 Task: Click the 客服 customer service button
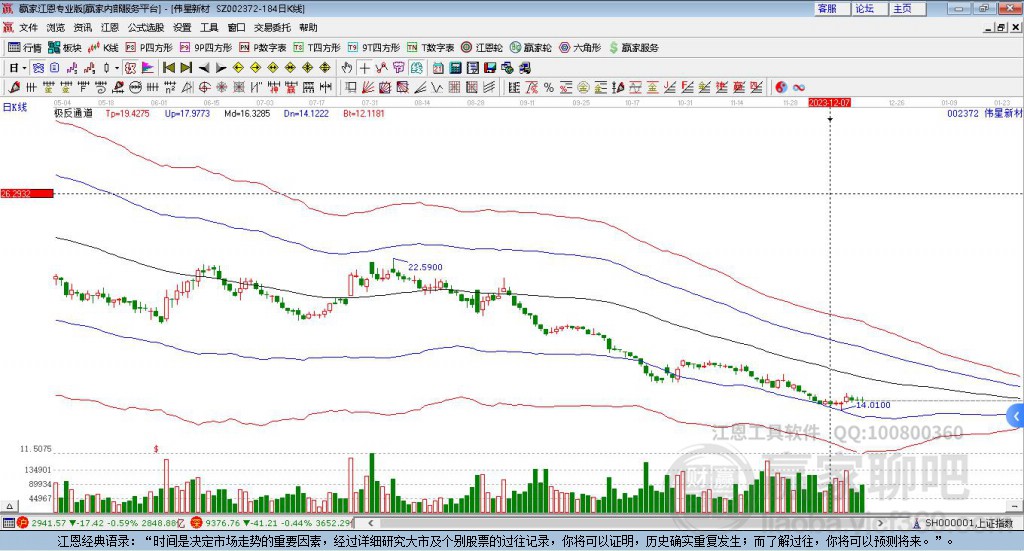(827, 8)
